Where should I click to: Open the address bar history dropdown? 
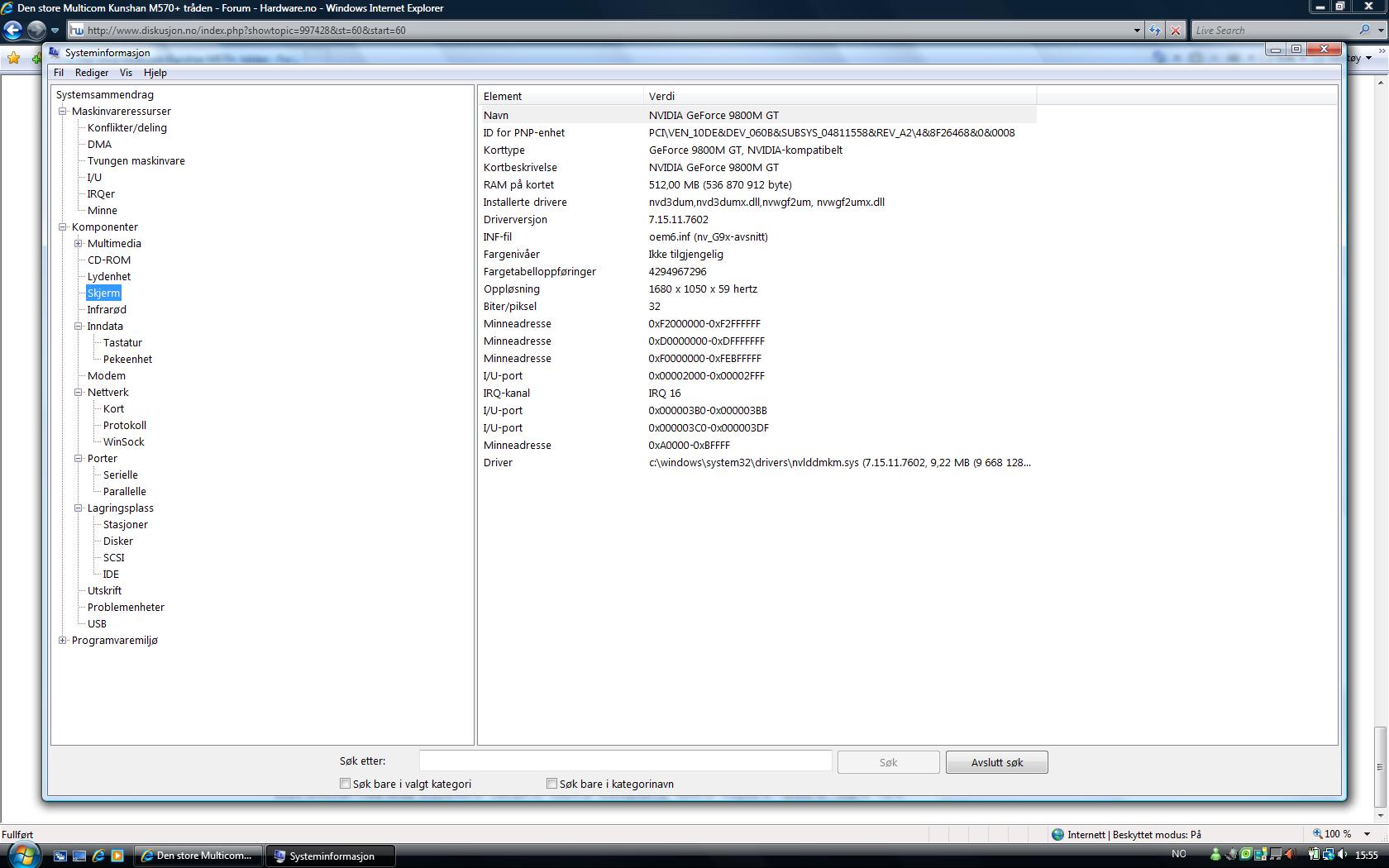[x=1137, y=31]
